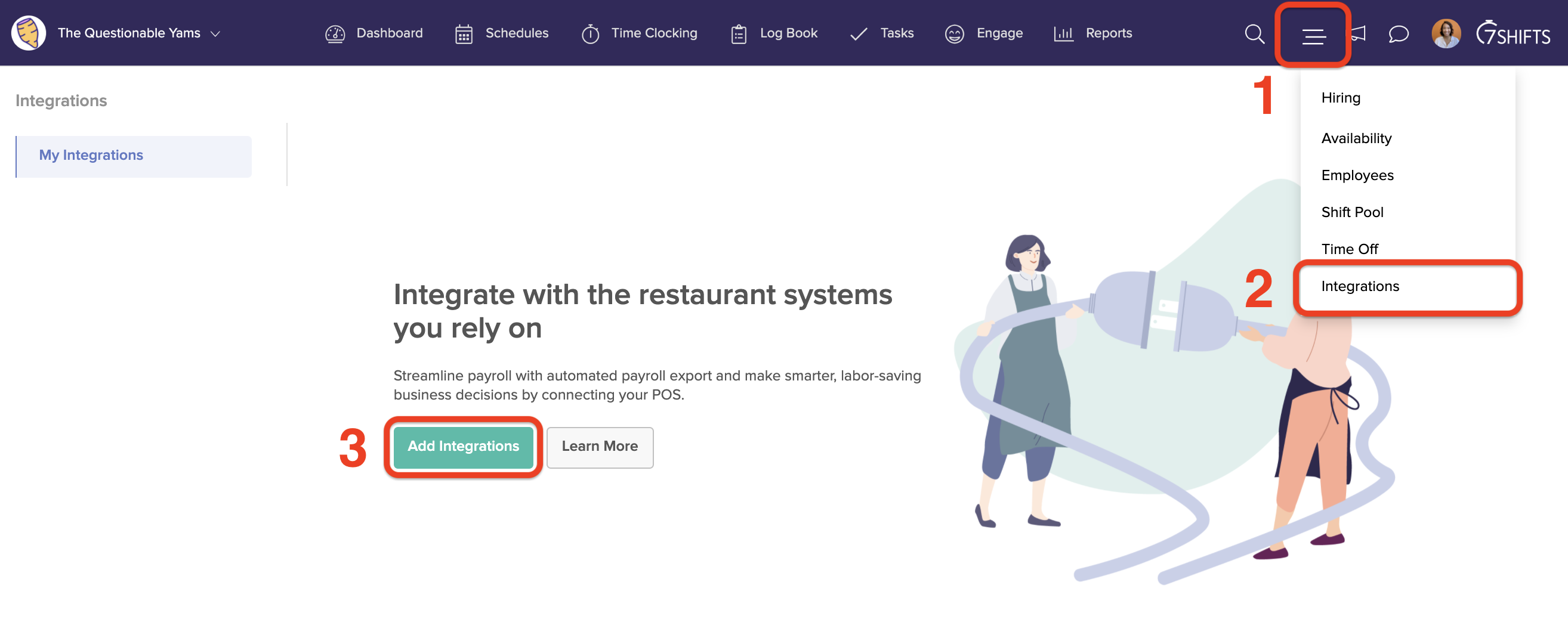The width and height of the screenshot is (1568, 619).
Task: Click the Reports bar chart icon
Action: [1063, 34]
